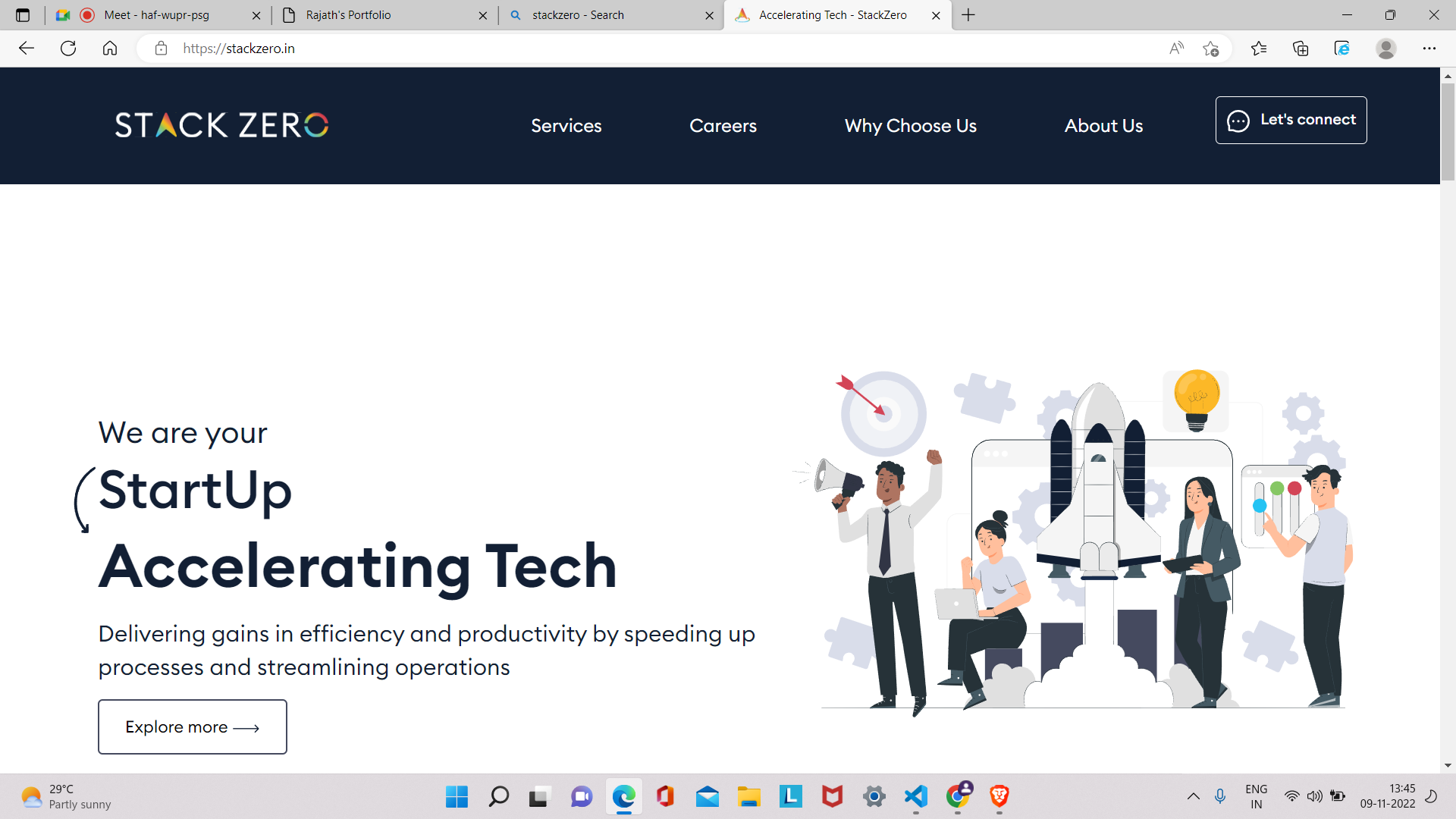Screen dimensions: 1456x819
Task: Add this page to favorites star icon
Action: click(1210, 49)
